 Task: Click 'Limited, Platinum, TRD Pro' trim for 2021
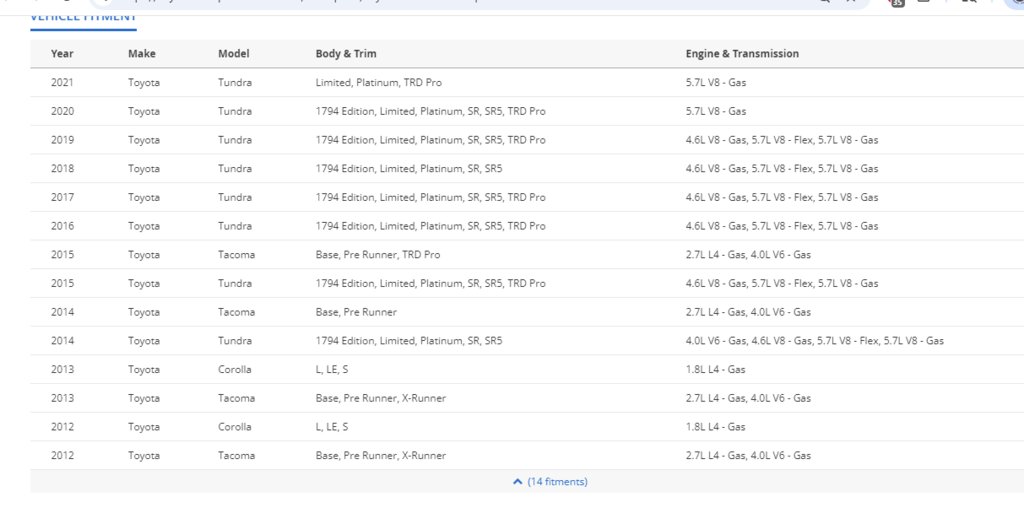[379, 83]
